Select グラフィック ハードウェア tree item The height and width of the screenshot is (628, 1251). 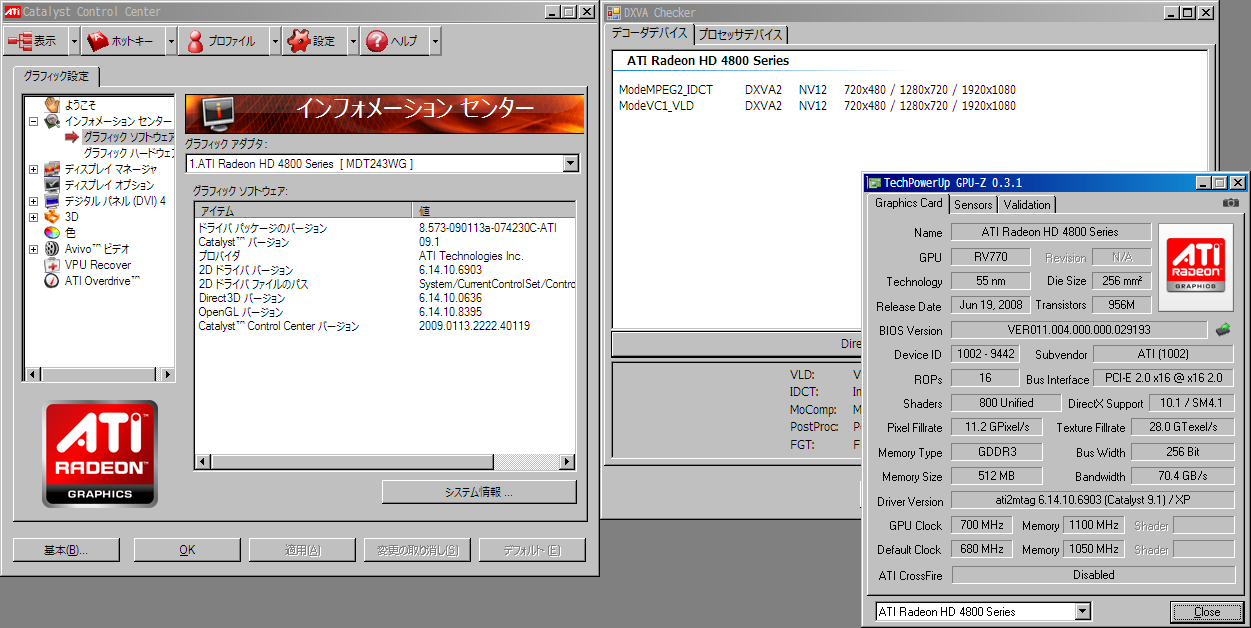[128, 153]
